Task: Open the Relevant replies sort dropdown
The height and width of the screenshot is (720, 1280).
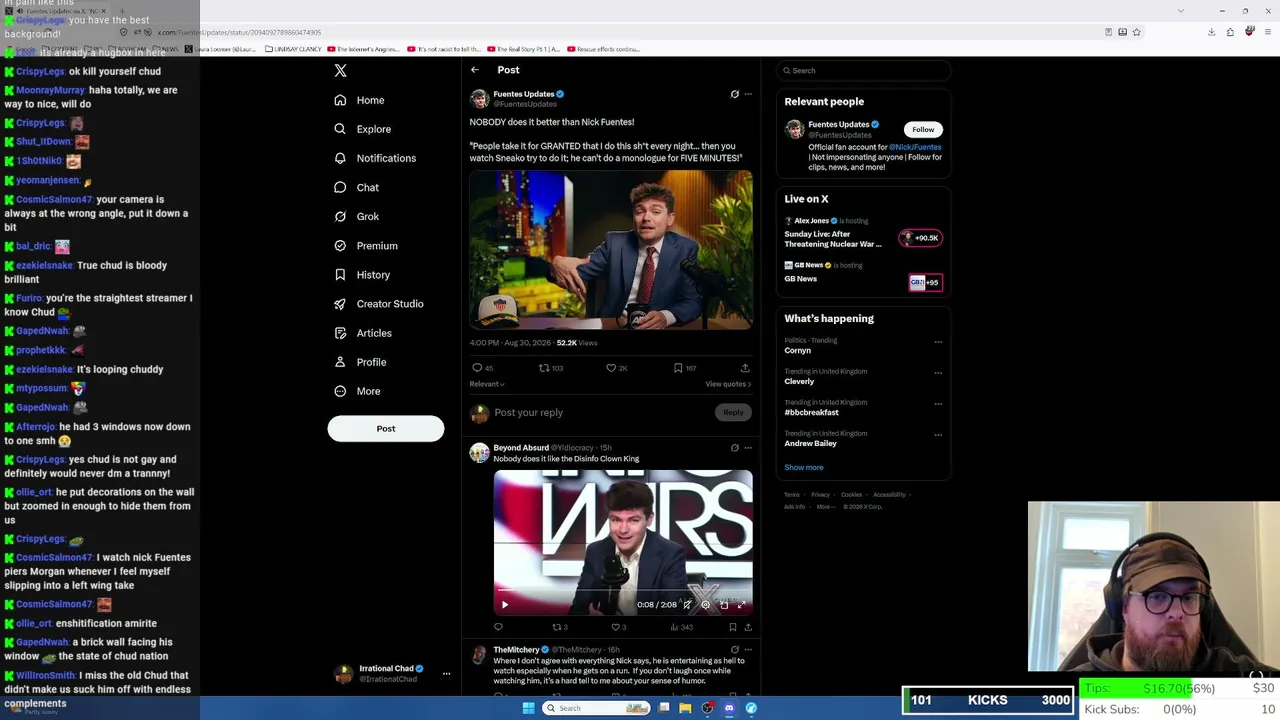Action: [x=487, y=384]
